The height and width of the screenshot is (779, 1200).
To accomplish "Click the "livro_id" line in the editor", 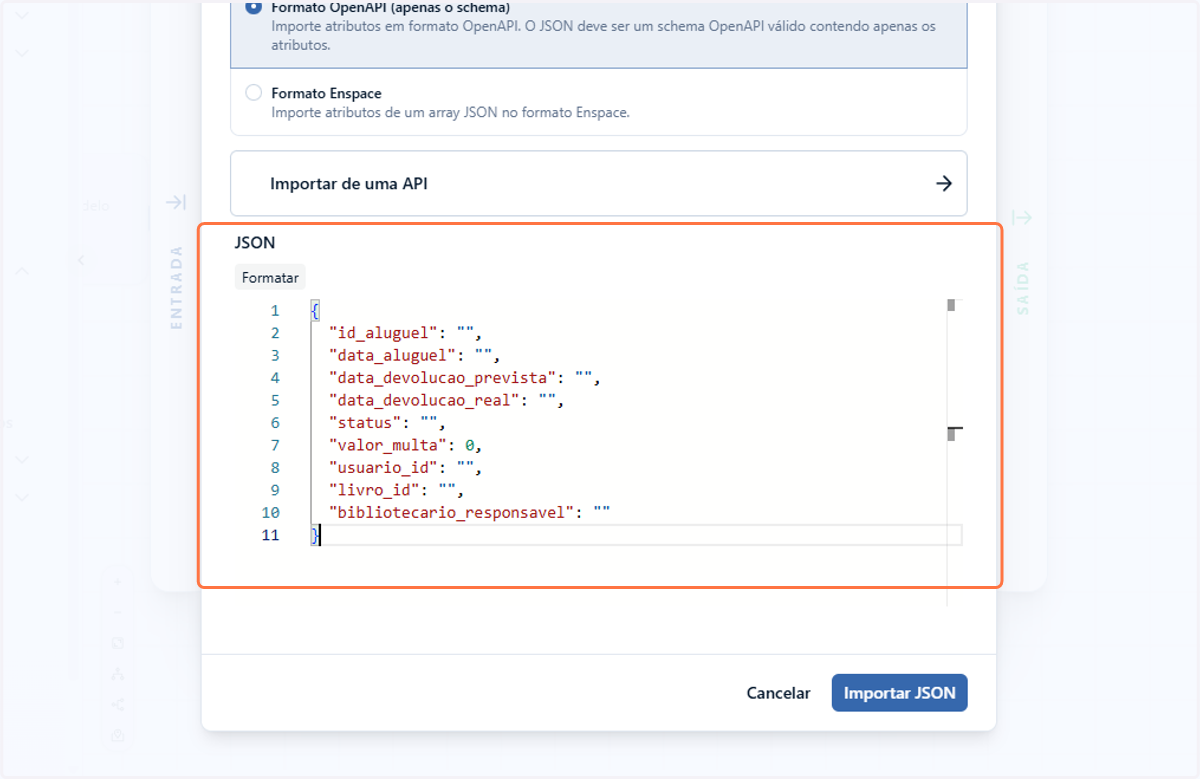I will click(397, 490).
